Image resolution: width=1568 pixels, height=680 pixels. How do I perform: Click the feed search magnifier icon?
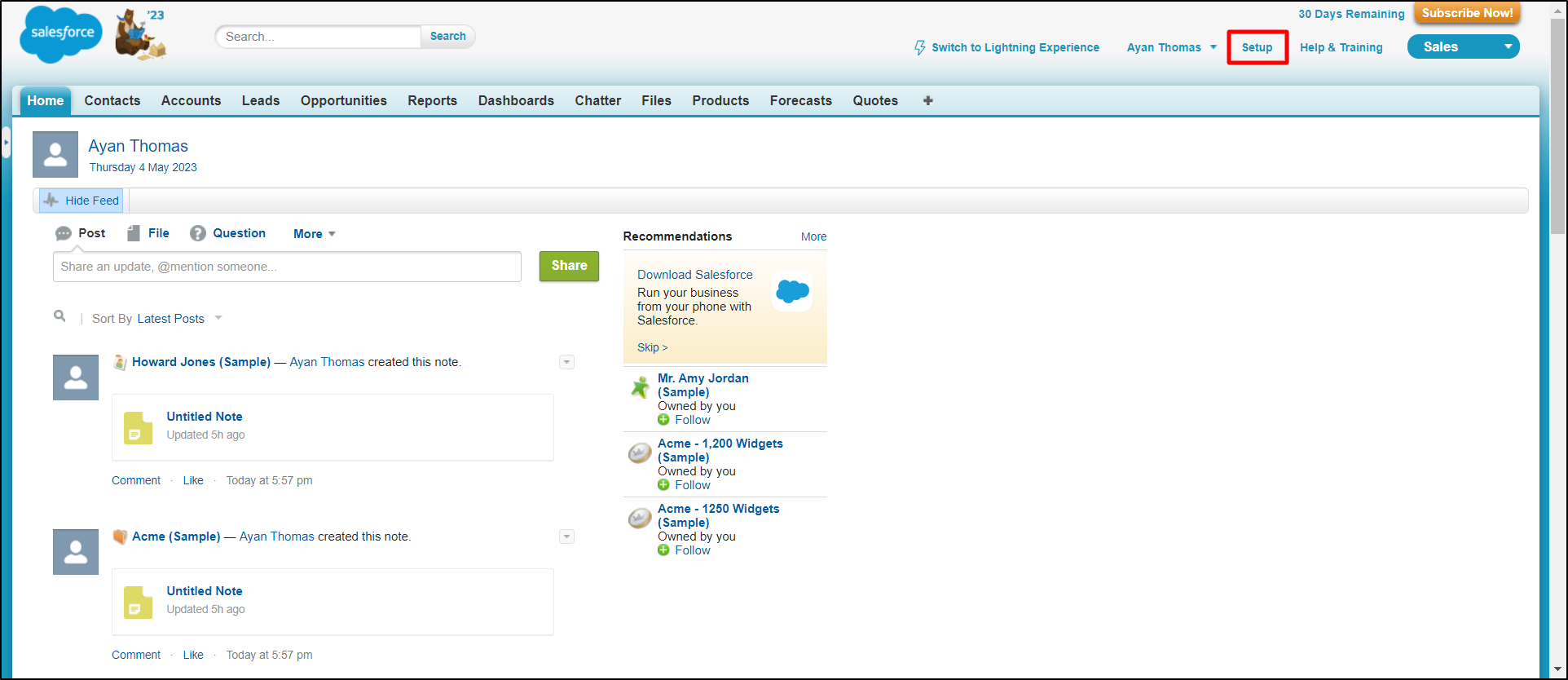coord(59,316)
